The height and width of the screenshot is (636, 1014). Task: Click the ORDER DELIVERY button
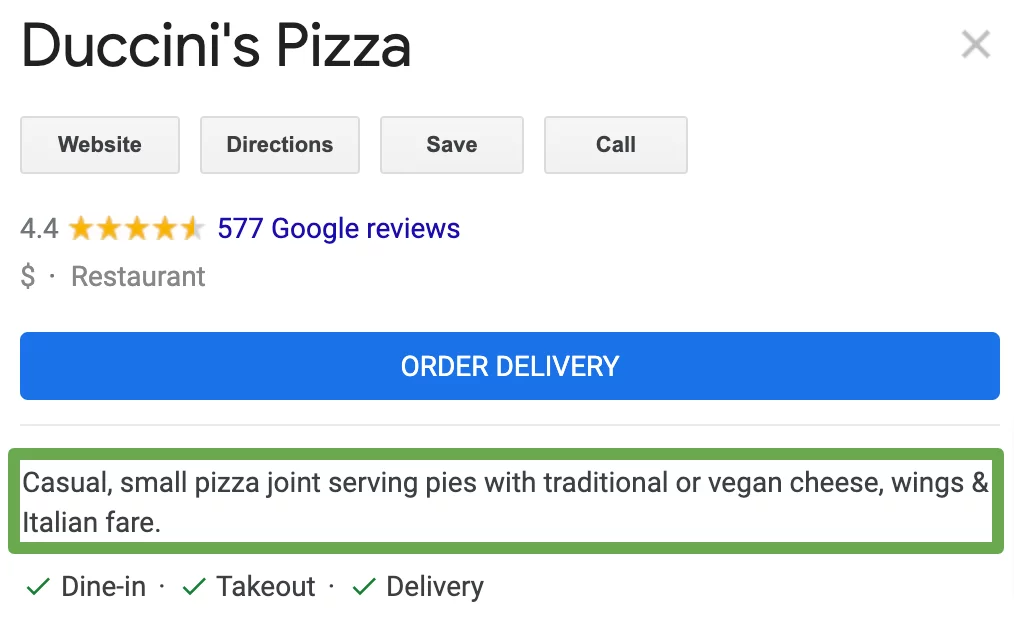coord(510,366)
